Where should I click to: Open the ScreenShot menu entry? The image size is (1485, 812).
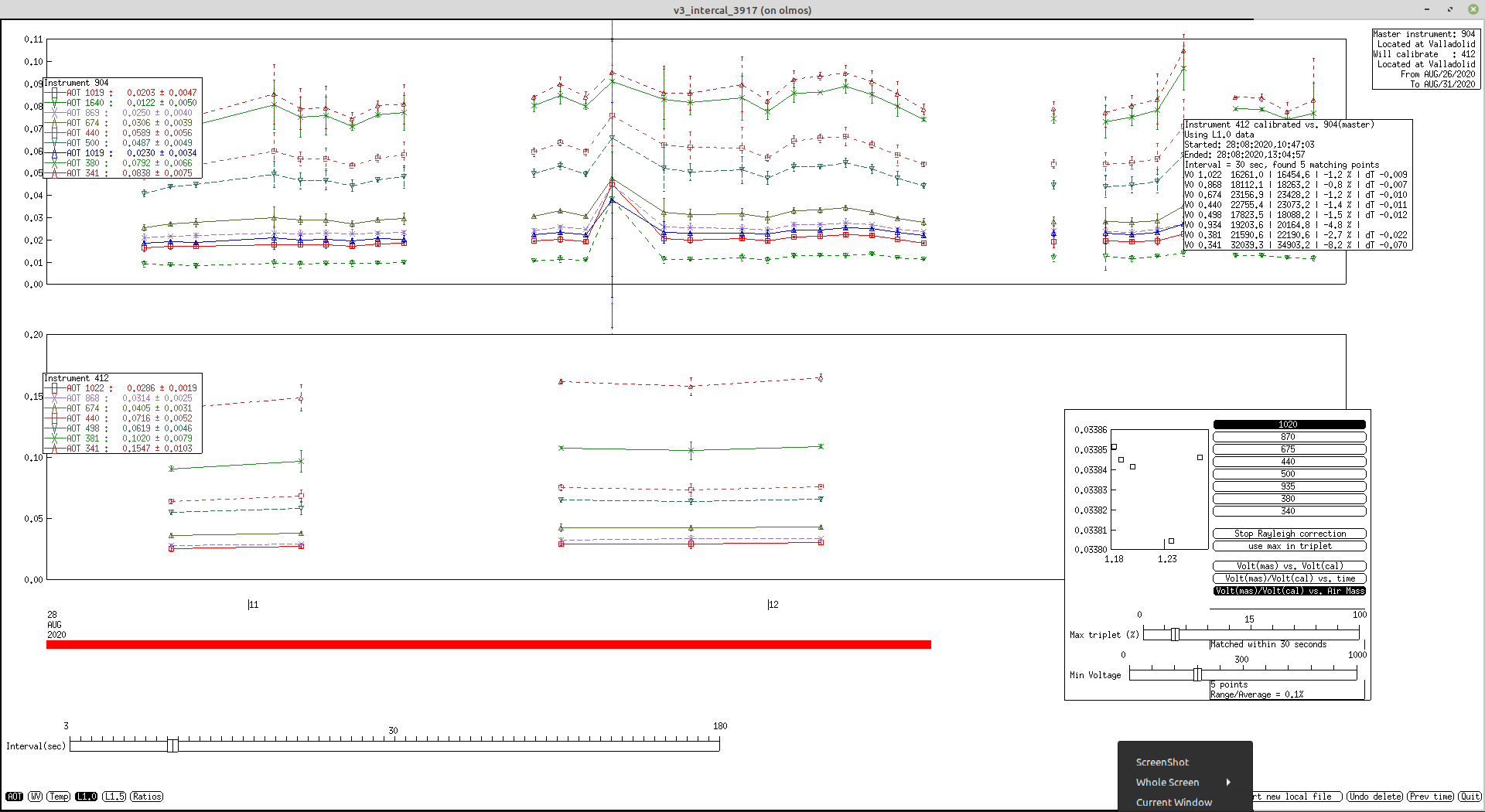[x=1162, y=763]
